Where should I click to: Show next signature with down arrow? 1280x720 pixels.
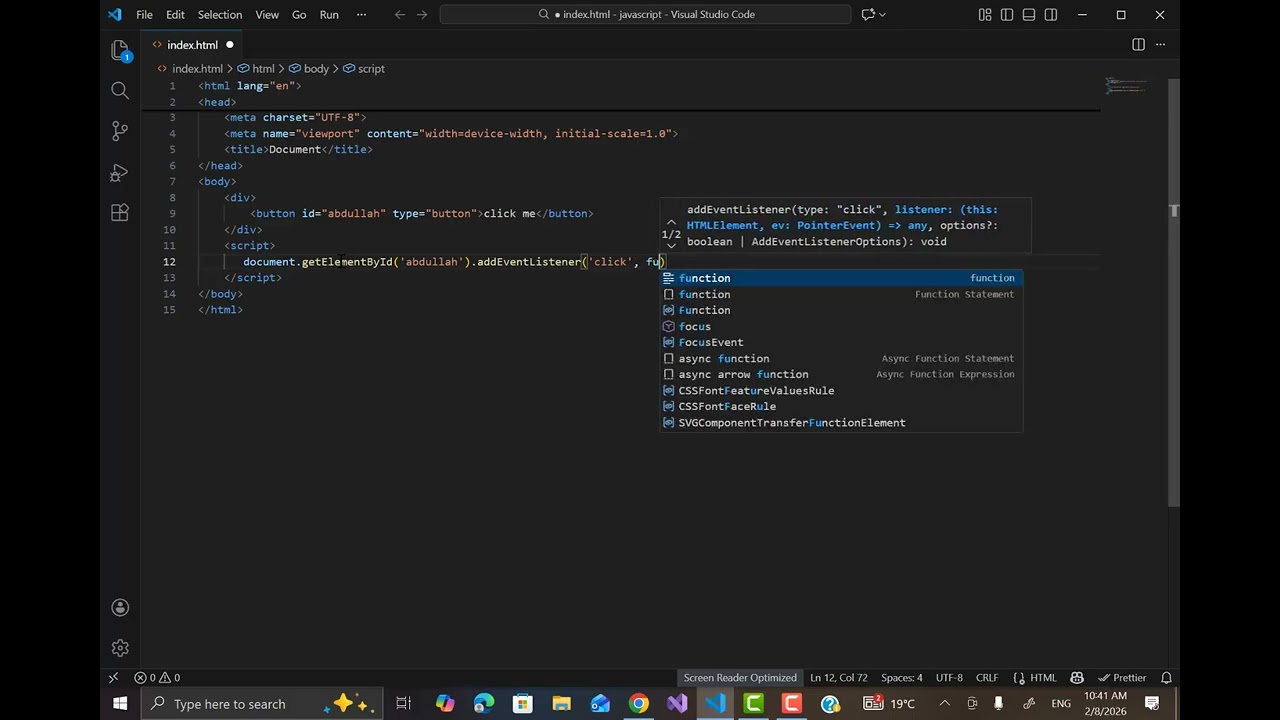tap(671, 244)
